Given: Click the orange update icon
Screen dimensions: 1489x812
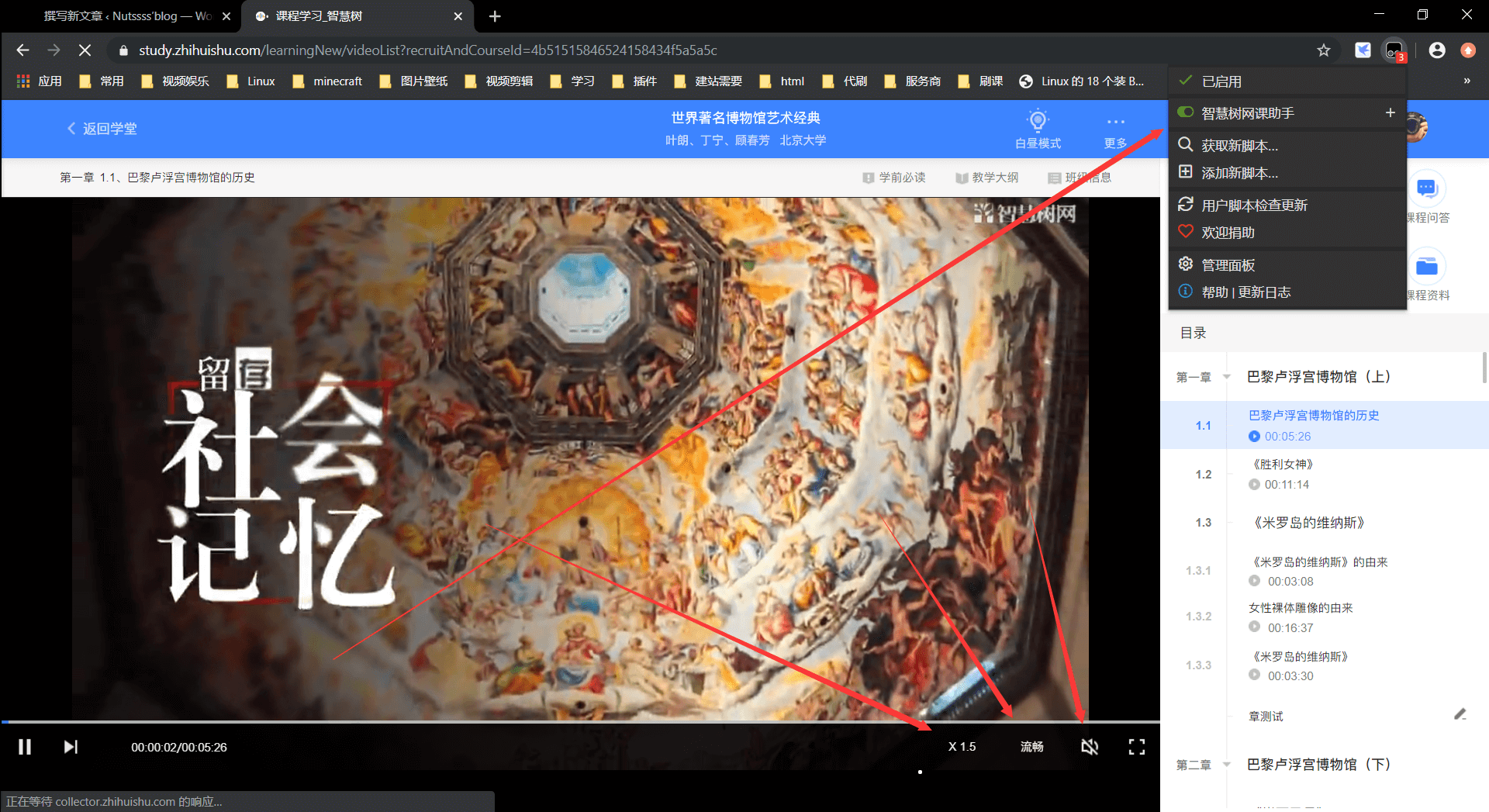Looking at the screenshot, I should pyautogui.click(x=1468, y=50).
